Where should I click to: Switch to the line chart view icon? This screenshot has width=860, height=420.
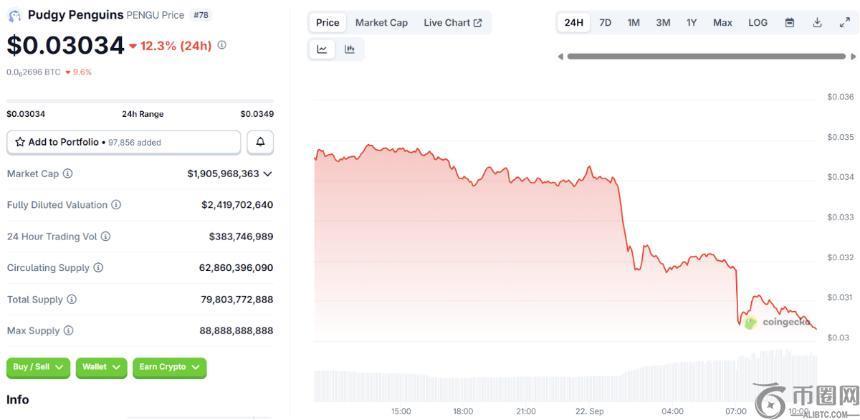[x=322, y=49]
